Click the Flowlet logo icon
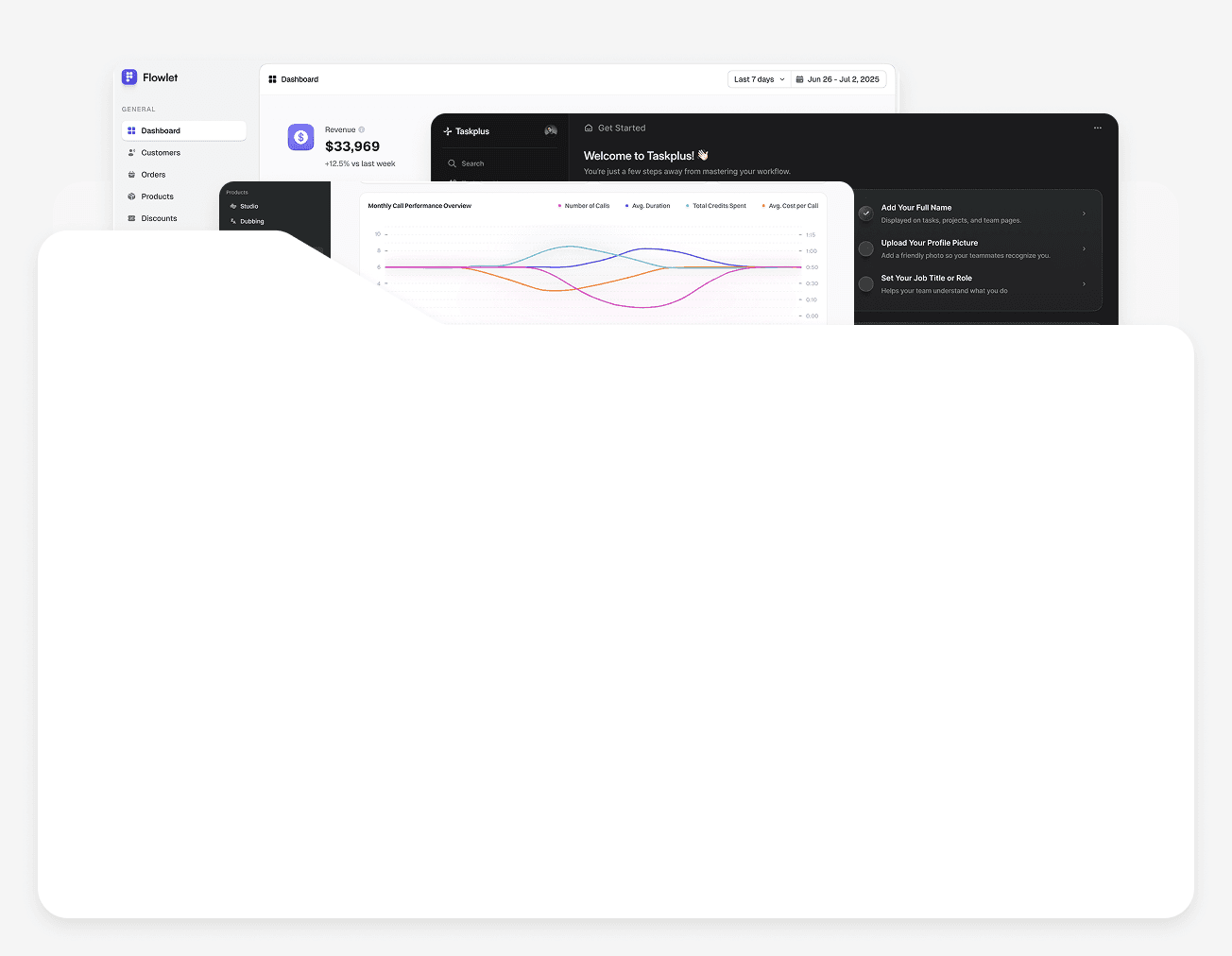This screenshot has height=956, width=1232. click(x=129, y=77)
